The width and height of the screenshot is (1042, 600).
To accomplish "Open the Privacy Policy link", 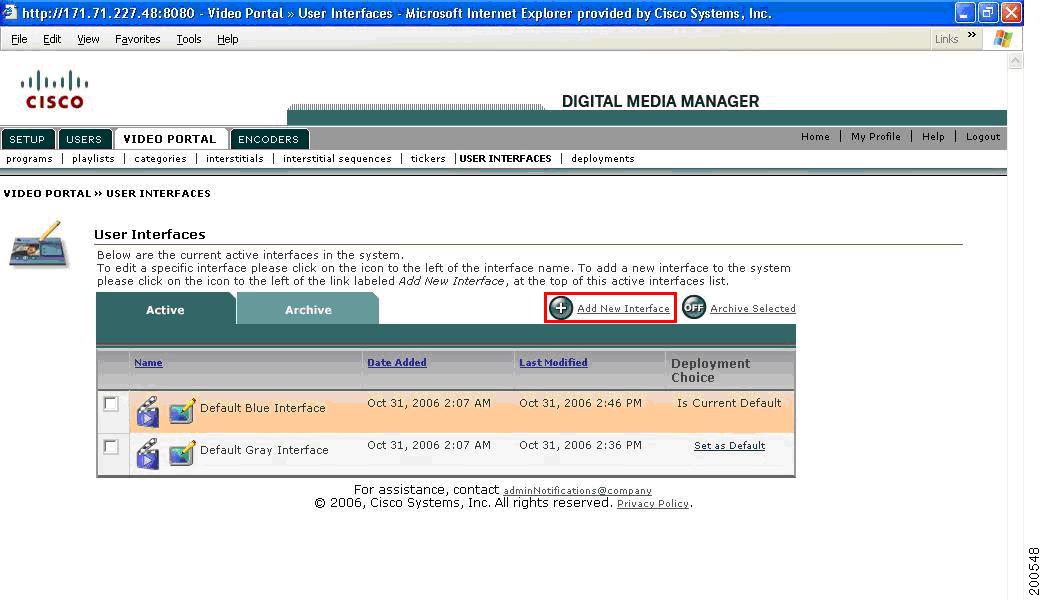I will (x=653, y=504).
